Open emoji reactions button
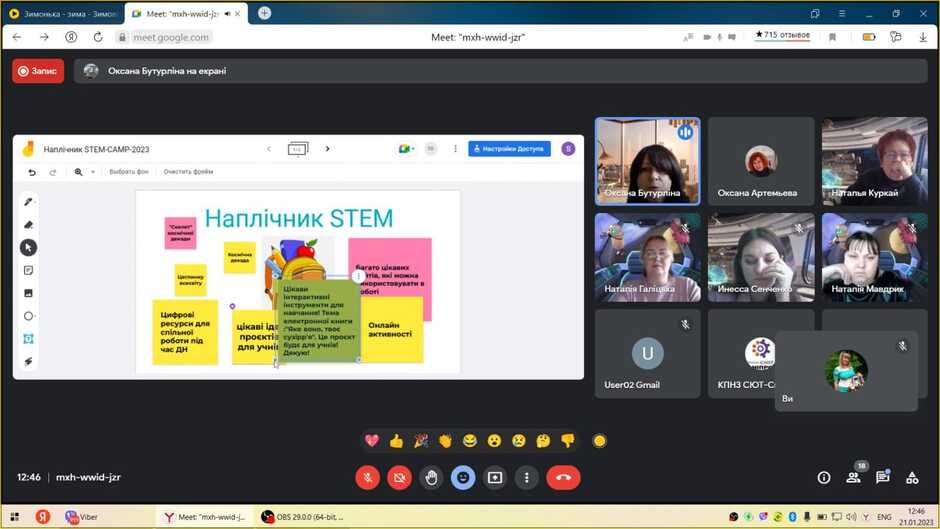This screenshot has height=529, width=940. [463, 477]
